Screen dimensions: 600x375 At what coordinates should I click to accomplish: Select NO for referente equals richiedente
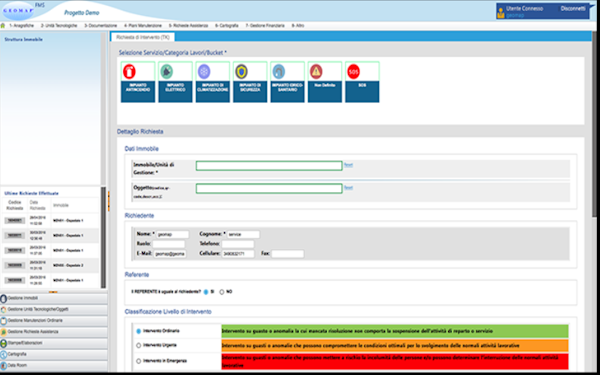click(222, 292)
